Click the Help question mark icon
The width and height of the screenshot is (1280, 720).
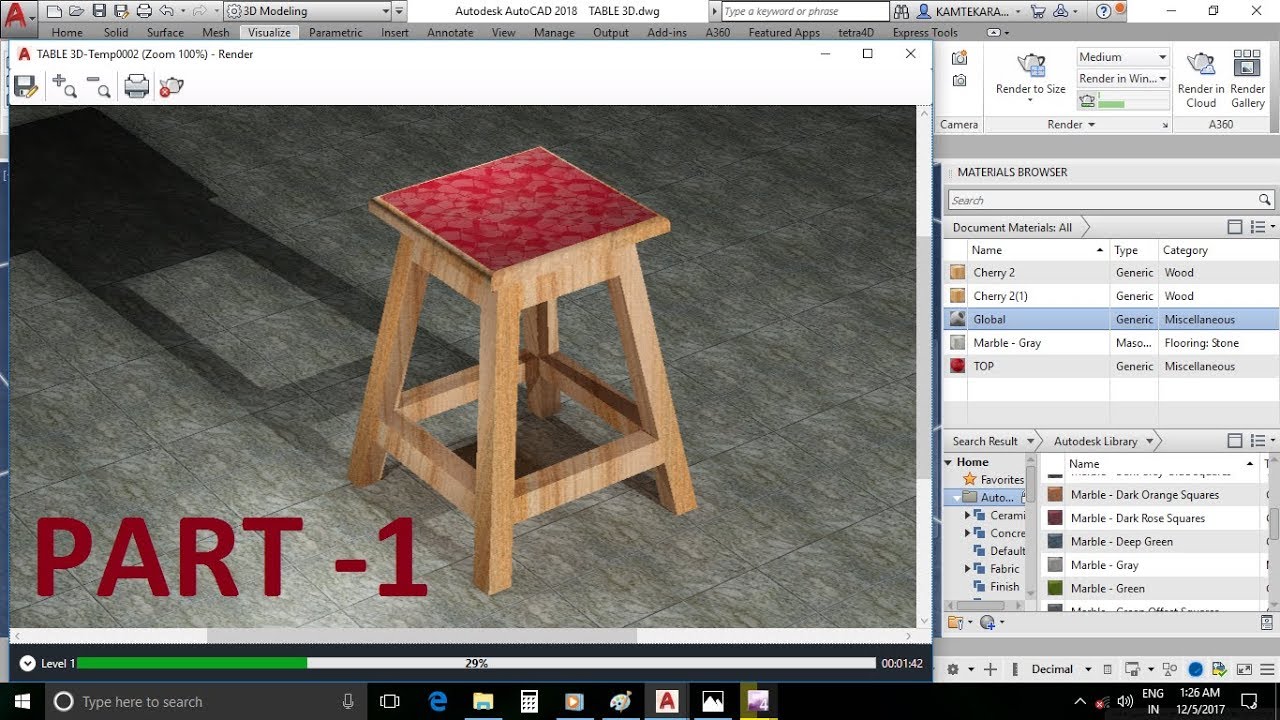[x=1103, y=11]
